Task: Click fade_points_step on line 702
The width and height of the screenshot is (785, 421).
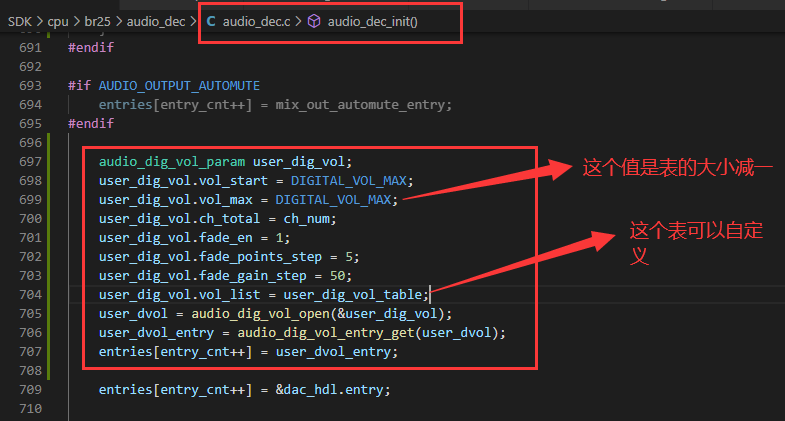Action: (x=260, y=257)
